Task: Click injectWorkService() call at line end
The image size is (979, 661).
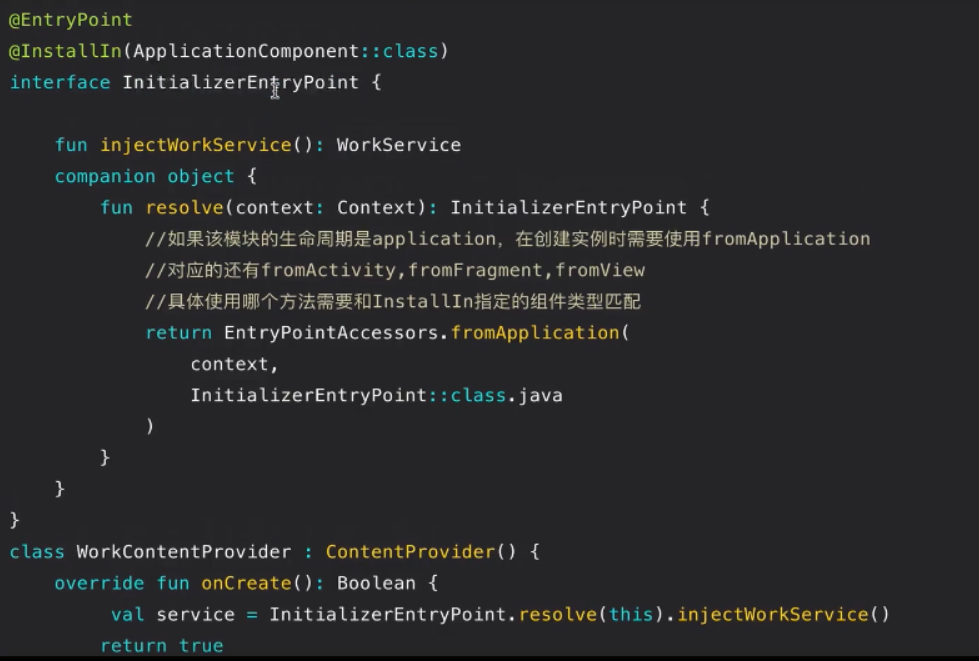Action: click(x=784, y=615)
